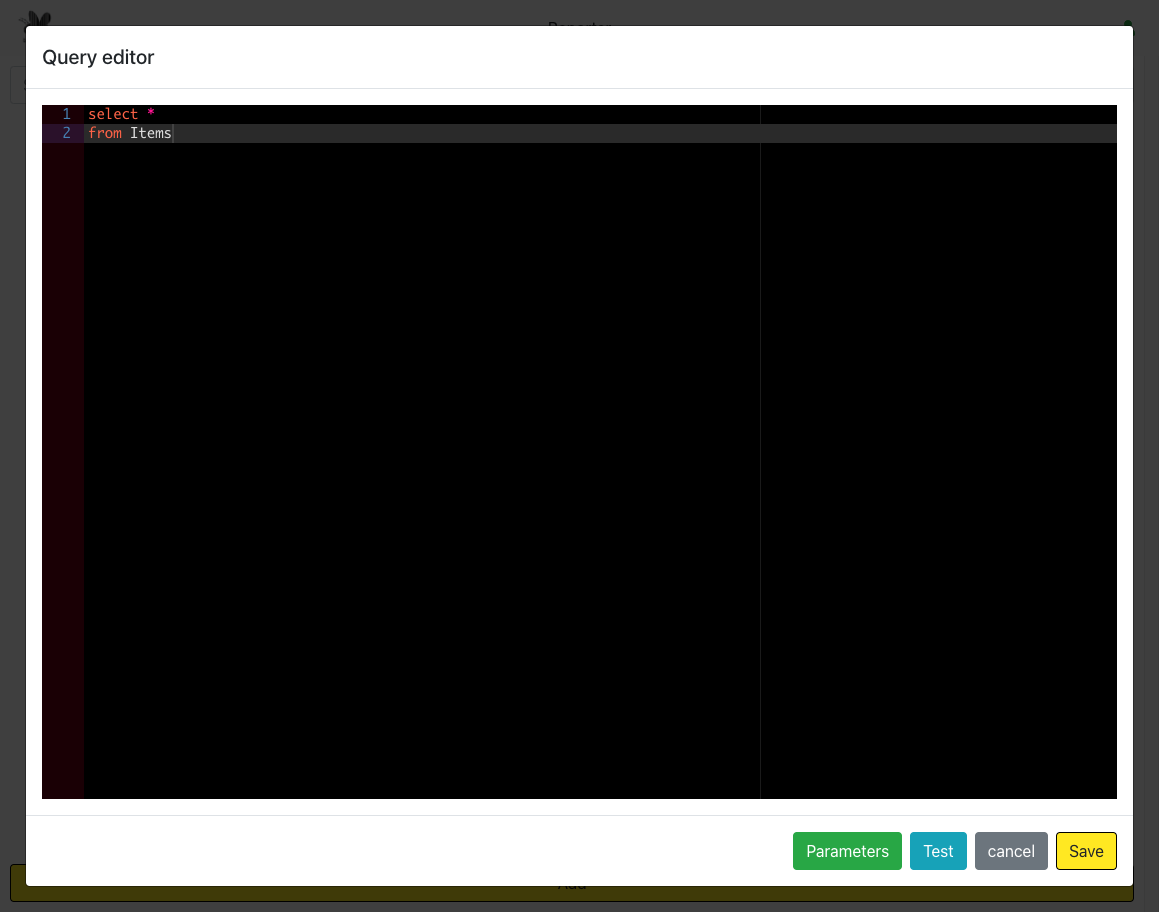Save the query with yellow Save button

coord(1086,851)
